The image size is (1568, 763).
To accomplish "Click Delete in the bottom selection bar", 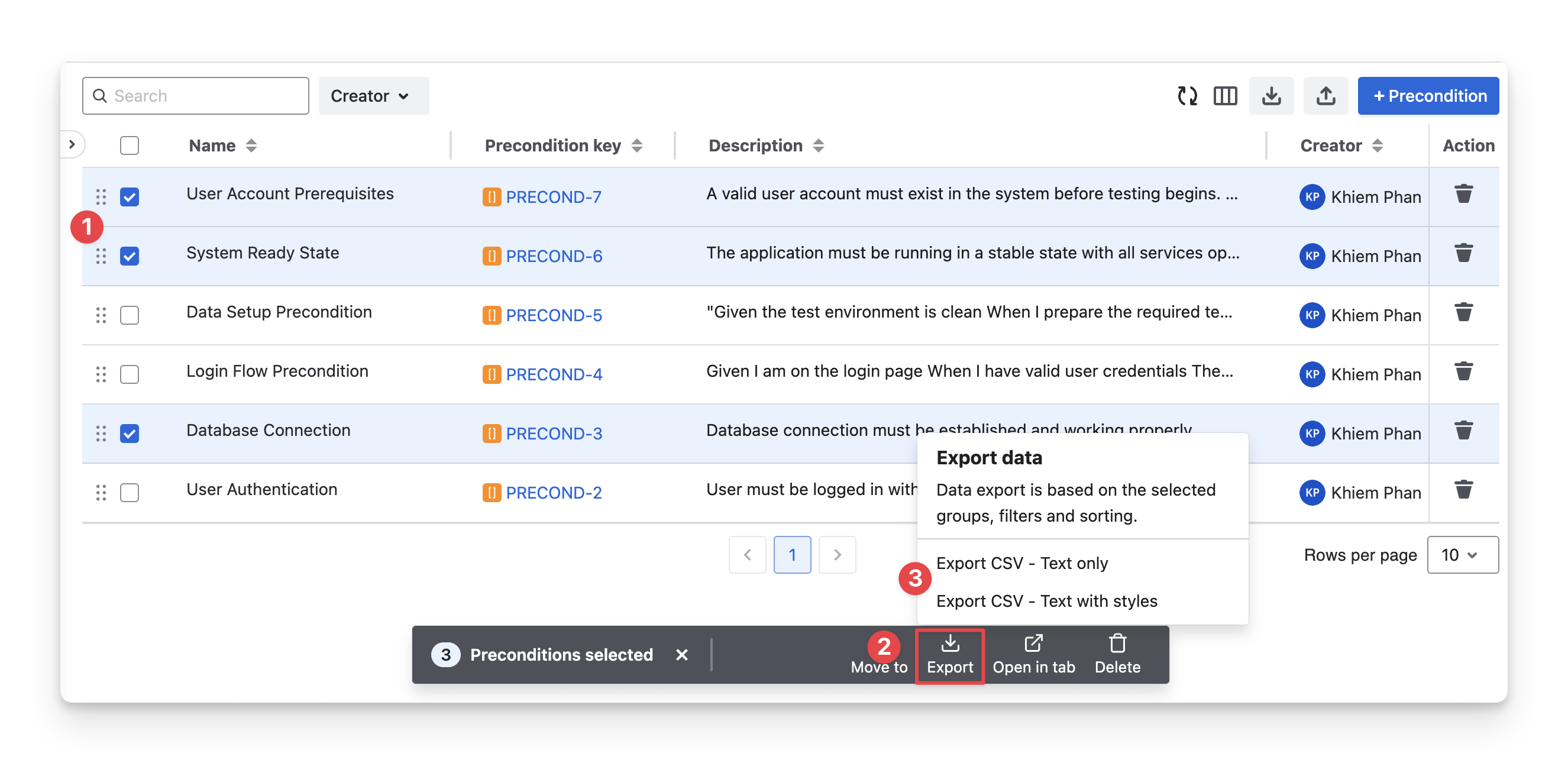I will 1117,655.
